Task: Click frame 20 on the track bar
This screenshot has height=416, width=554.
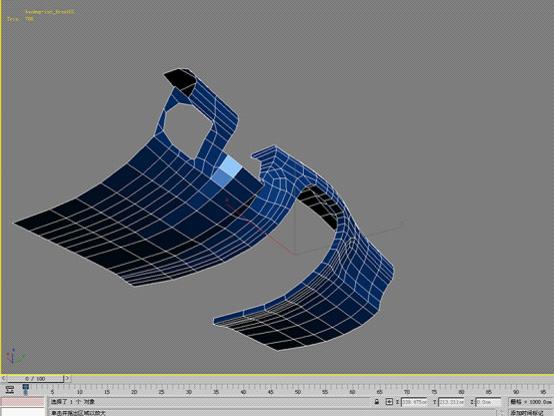Action: point(134,392)
